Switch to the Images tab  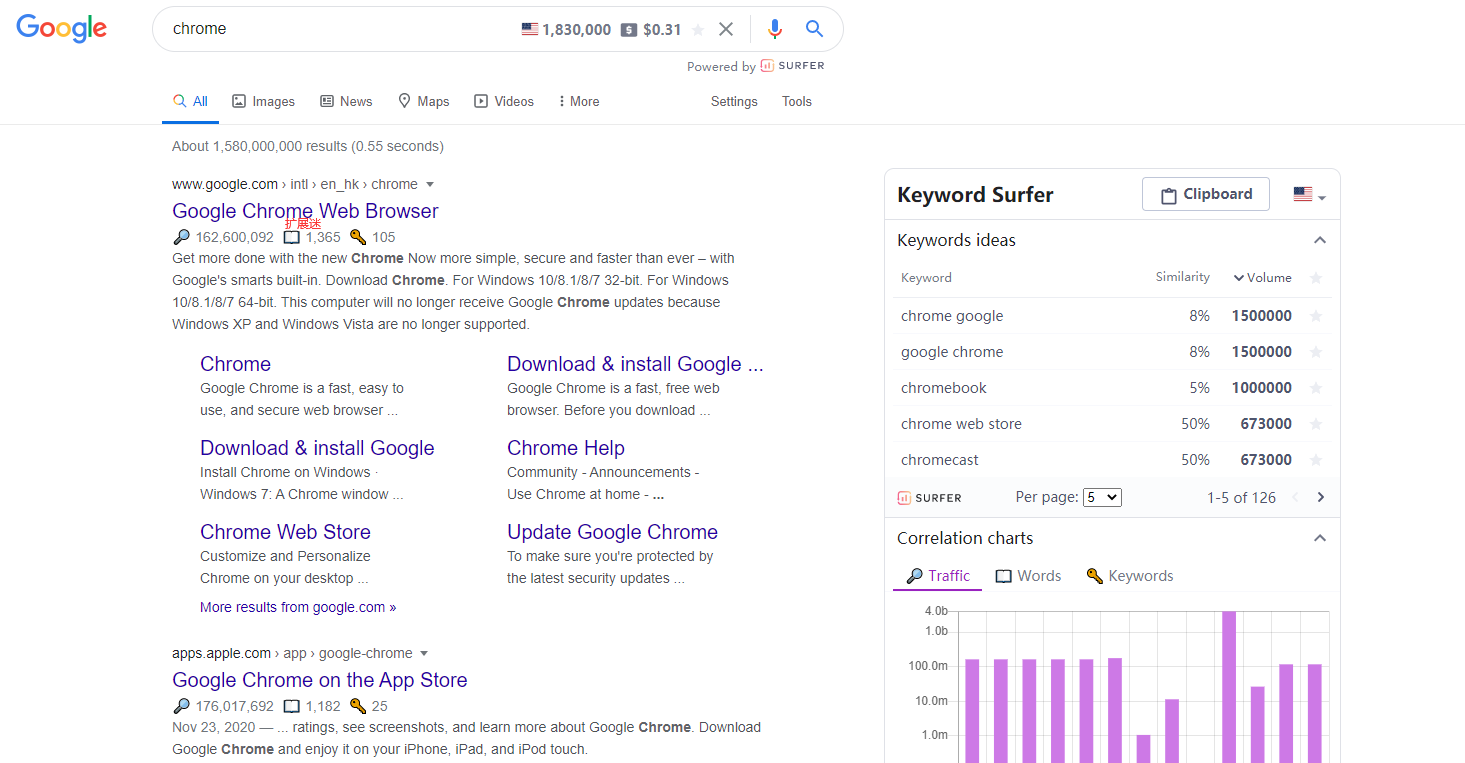[263, 101]
